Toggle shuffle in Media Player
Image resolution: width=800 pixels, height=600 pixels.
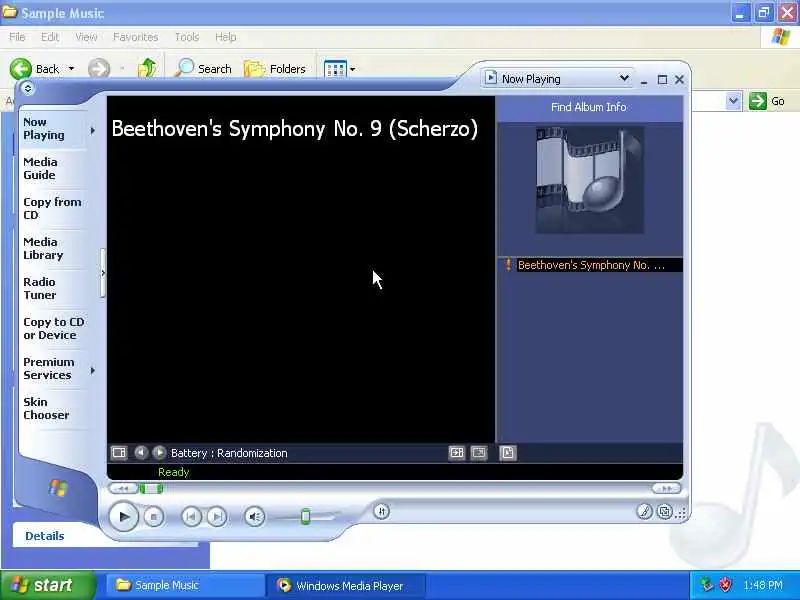pos(382,511)
